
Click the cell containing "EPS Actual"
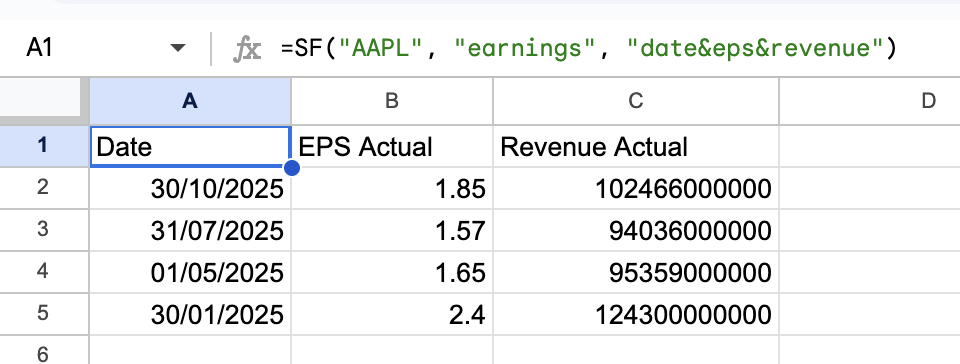pyautogui.click(x=392, y=146)
